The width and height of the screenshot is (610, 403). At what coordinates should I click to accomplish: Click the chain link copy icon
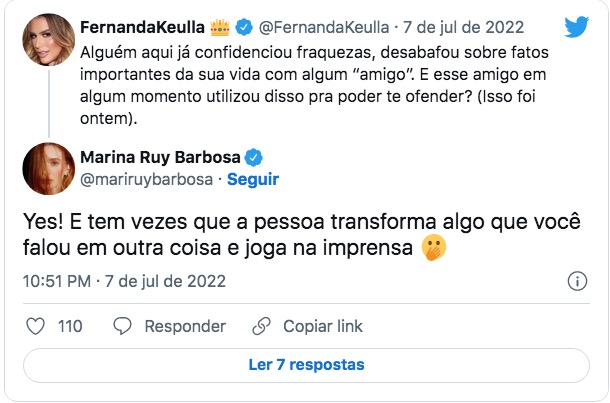click(262, 327)
